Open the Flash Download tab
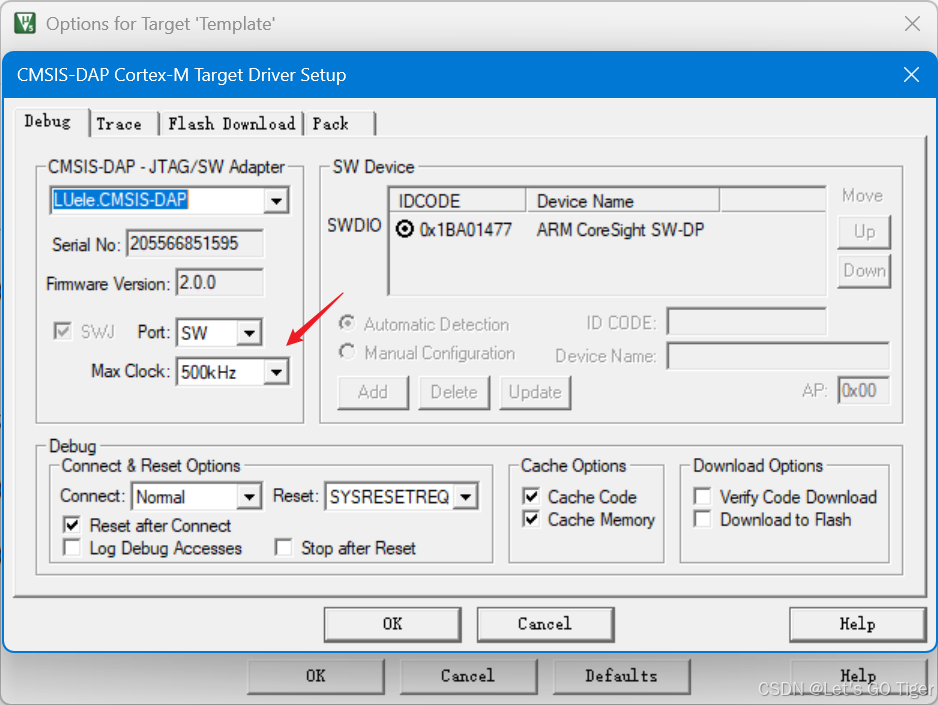Image resolution: width=938 pixels, height=705 pixels. [x=232, y=124]
